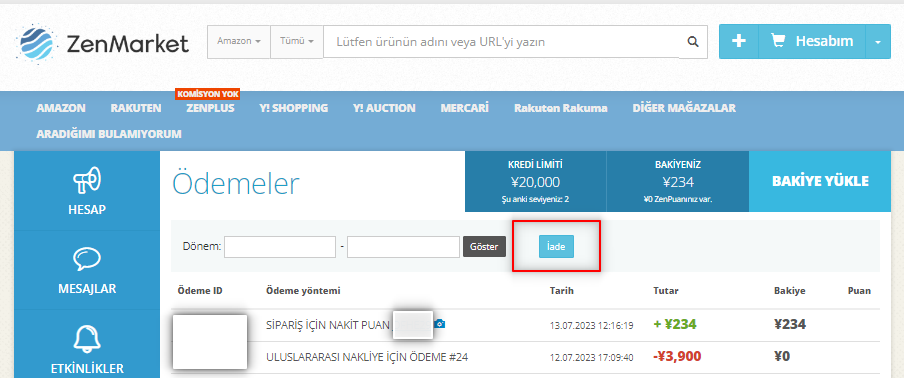This screenshot has height=378, width=904.
Task: Click the camera icon in payment row
Action: (x=439, y=324)
